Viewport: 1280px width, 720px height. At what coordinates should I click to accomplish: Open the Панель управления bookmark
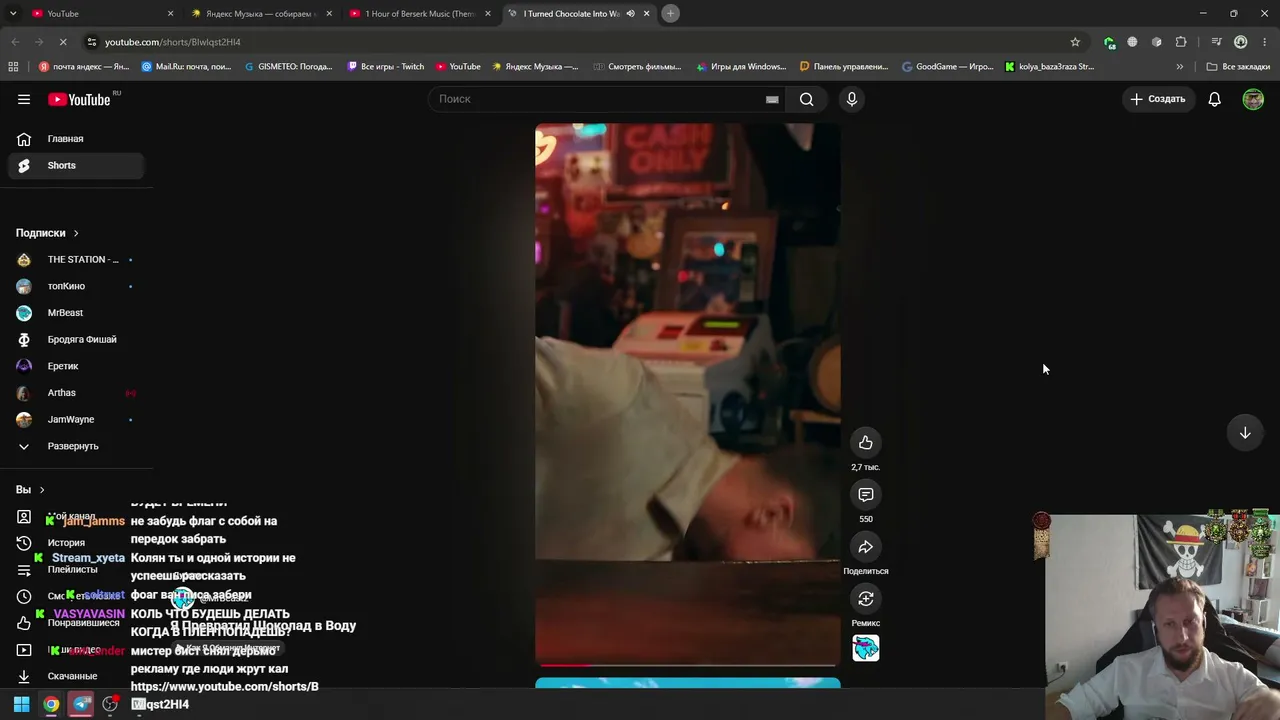pyautogui.click(x=844, y=67)
